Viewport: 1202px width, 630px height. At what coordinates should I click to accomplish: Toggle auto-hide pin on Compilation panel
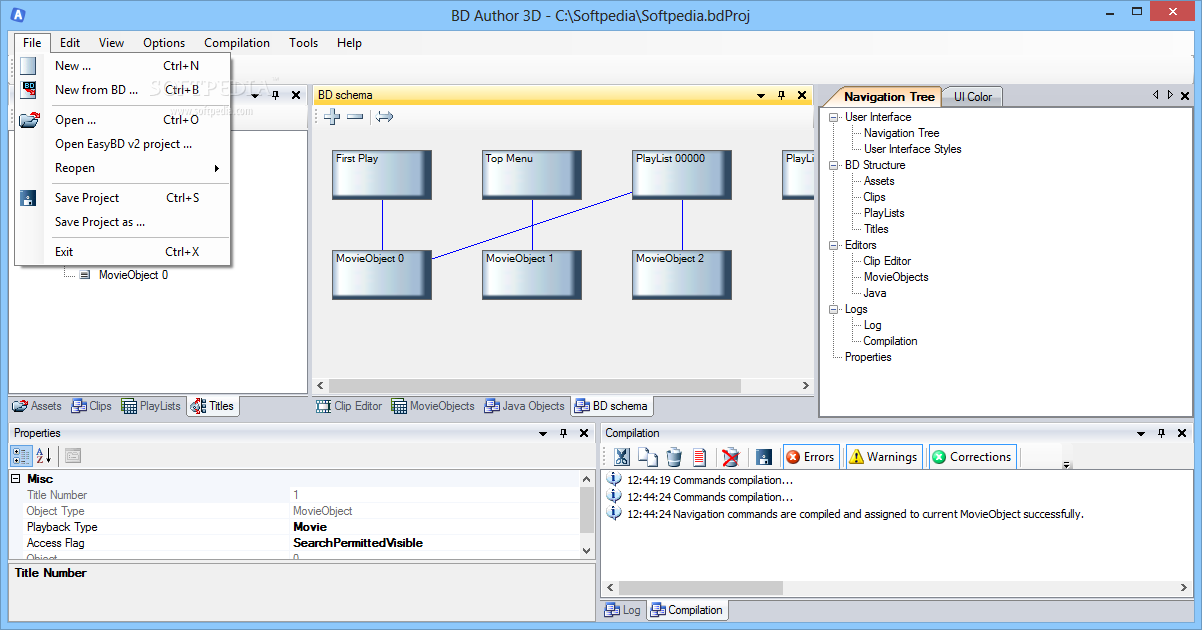(x=1161, y=433)
